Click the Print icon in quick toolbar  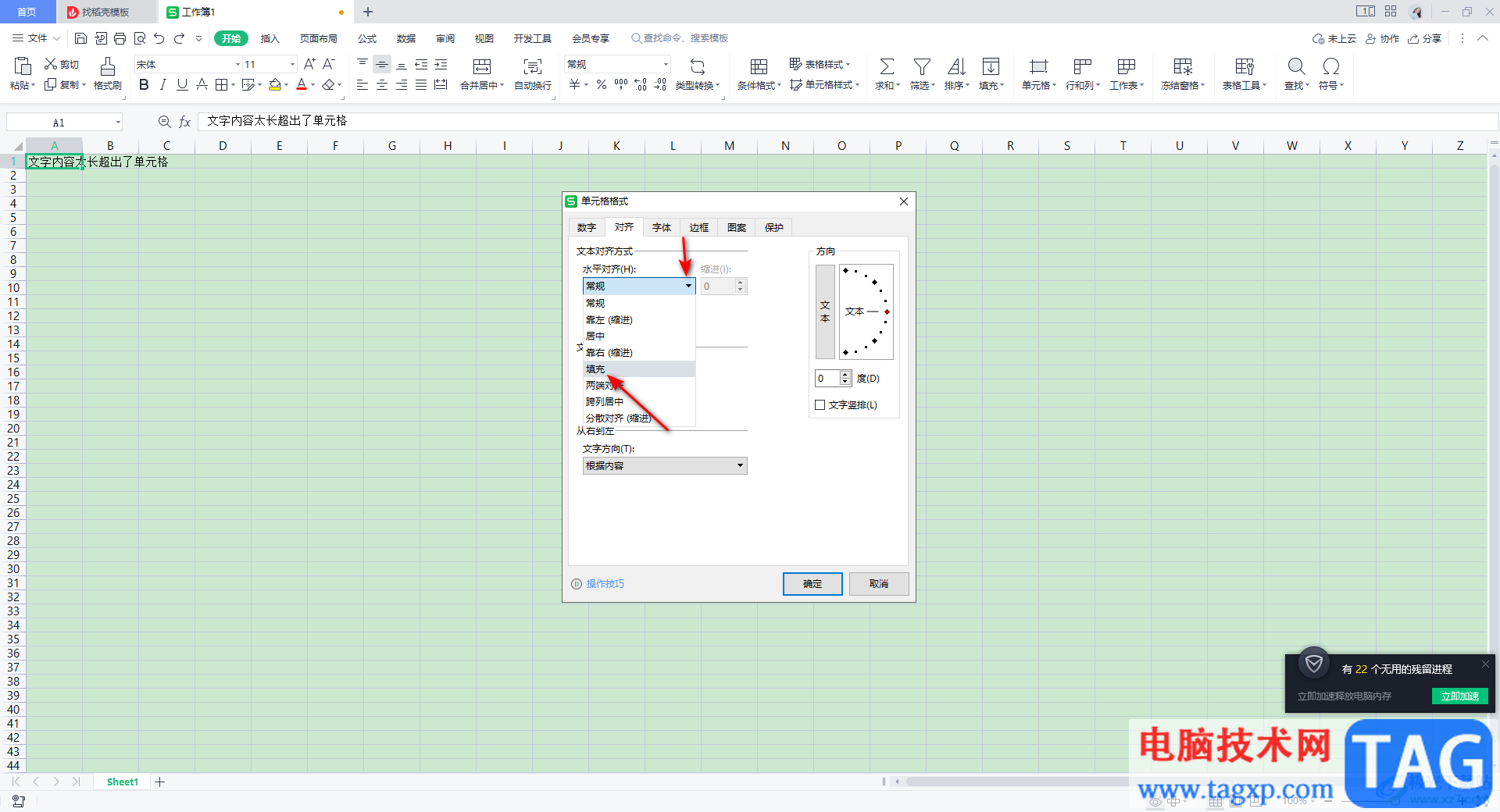tap(120, 38)
